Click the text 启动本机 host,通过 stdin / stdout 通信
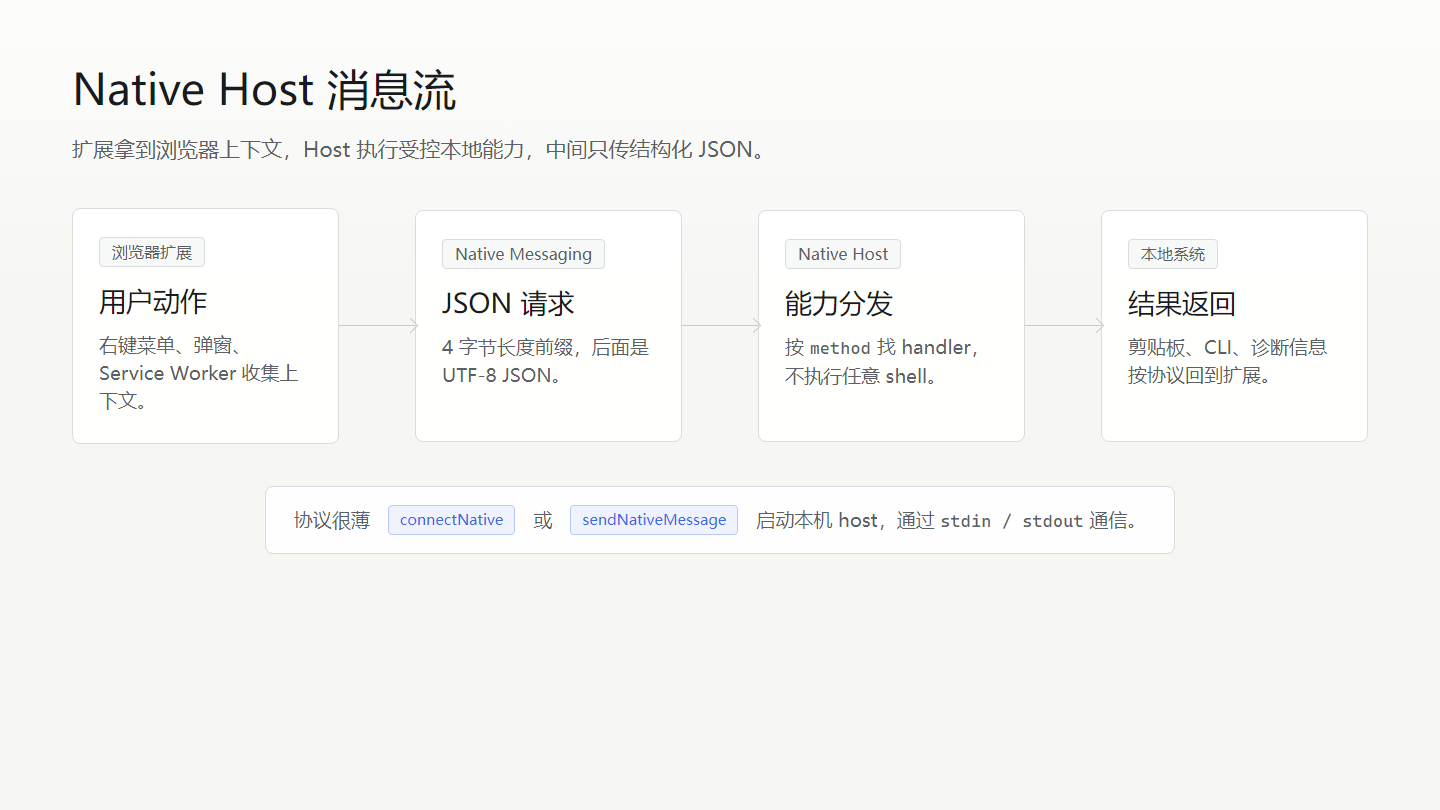The width and height of the screenshot is (1440, 810). pos(950,520)
